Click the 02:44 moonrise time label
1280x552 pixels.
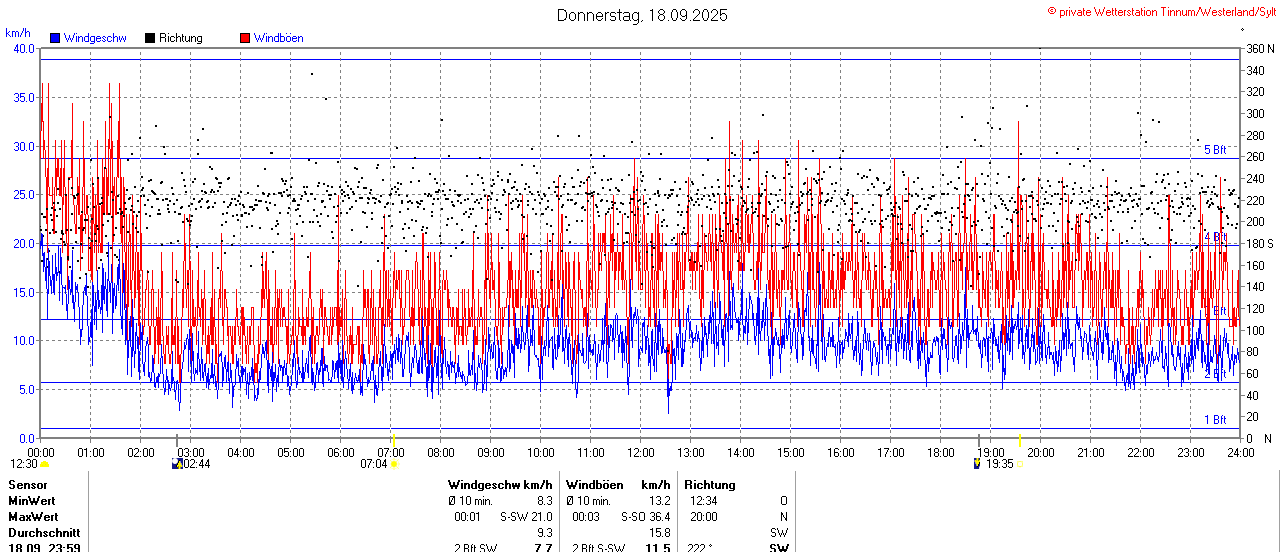pos(196,464)
